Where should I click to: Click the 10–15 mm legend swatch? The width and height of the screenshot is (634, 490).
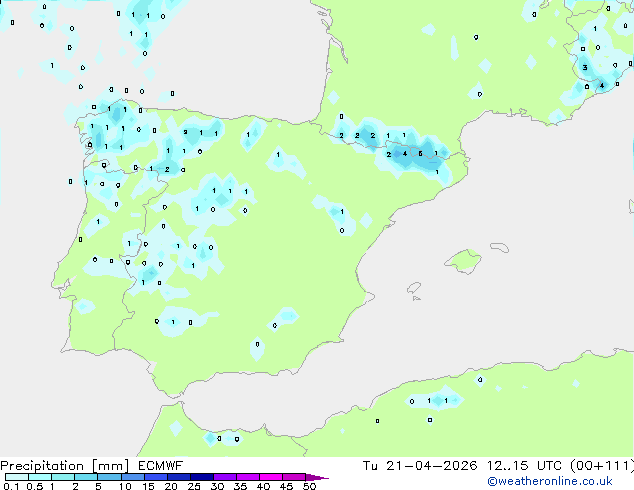coord(132,477)
